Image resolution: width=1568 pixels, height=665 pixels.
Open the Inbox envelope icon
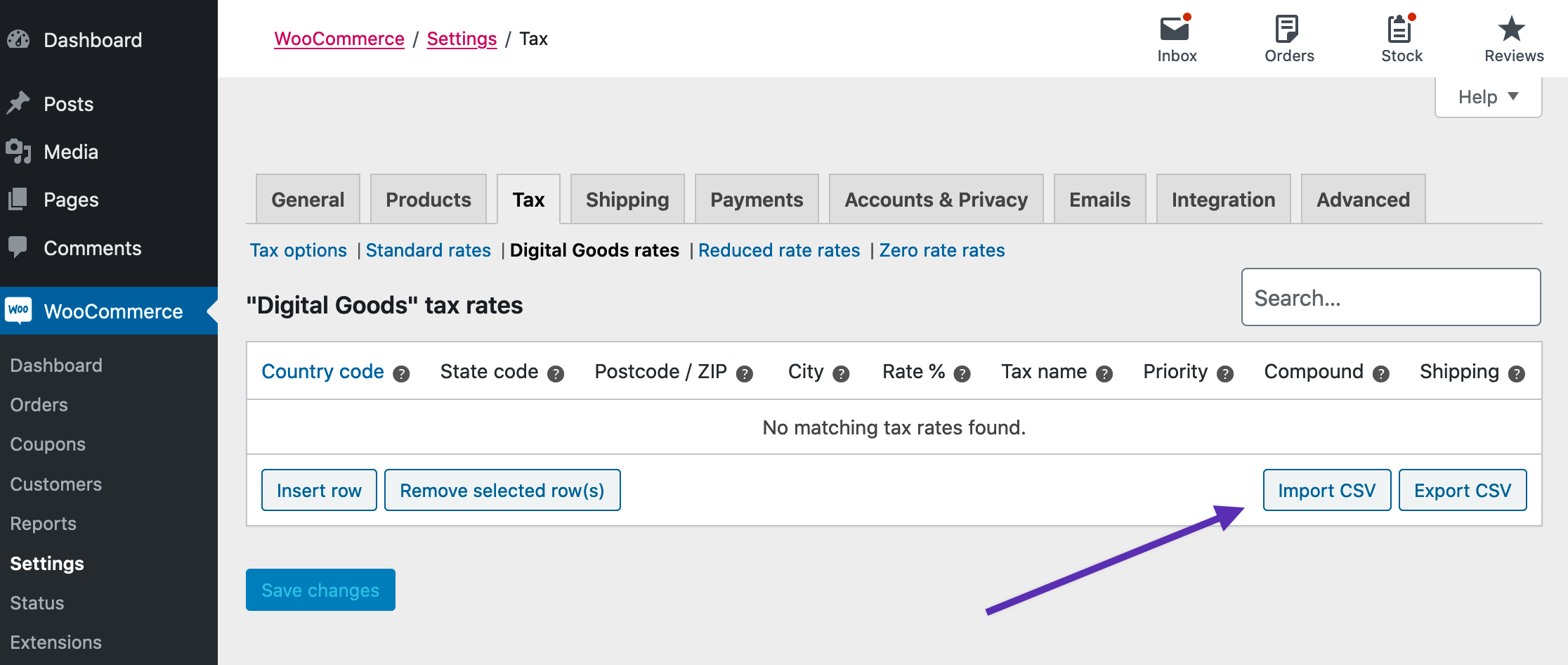point(1175,30)
